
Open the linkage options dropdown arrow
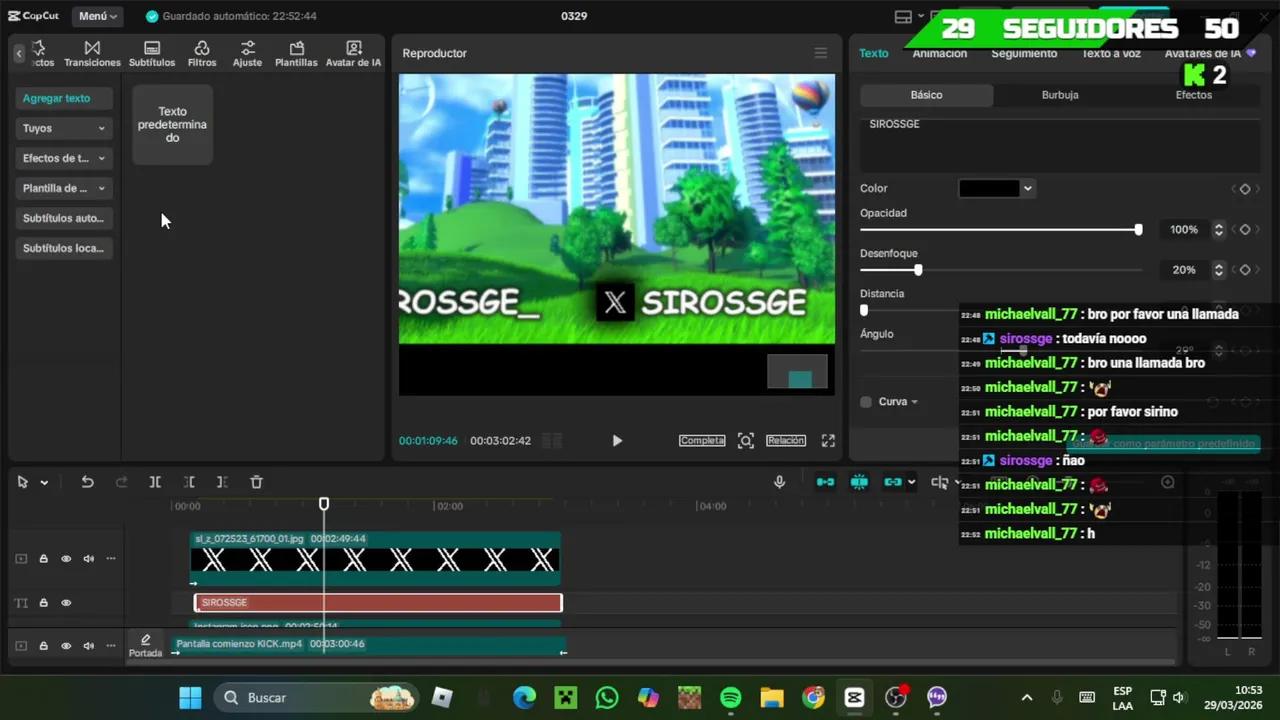pos(911,483)
